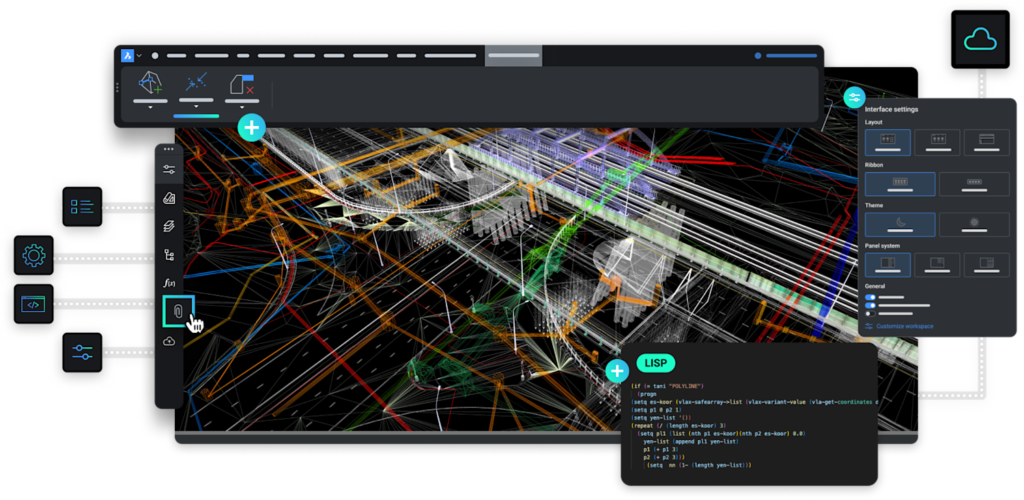The height and width of the screenshot is (500, 1024).
Task: Toggle the second switch under General
Action: (870, 306)
